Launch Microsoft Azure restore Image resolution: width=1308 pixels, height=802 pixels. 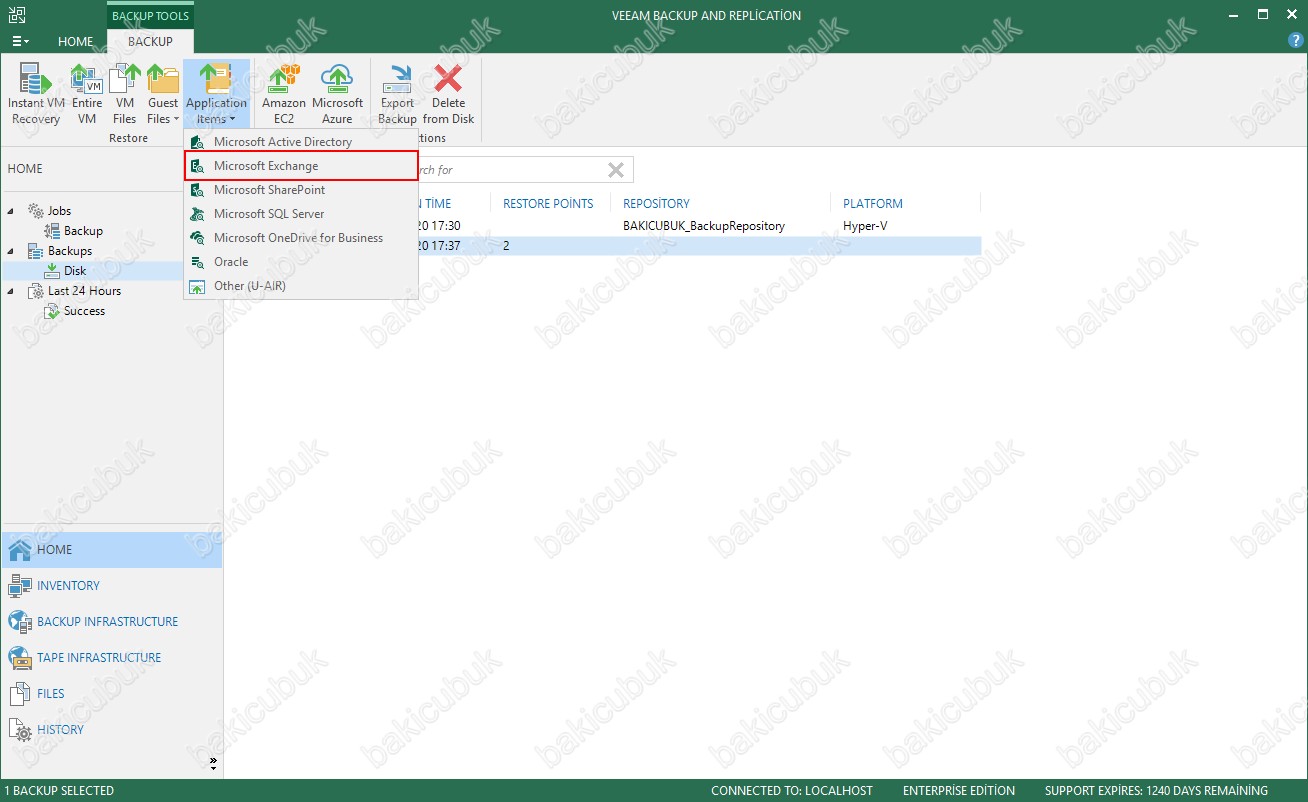click(x=337, y=94)
